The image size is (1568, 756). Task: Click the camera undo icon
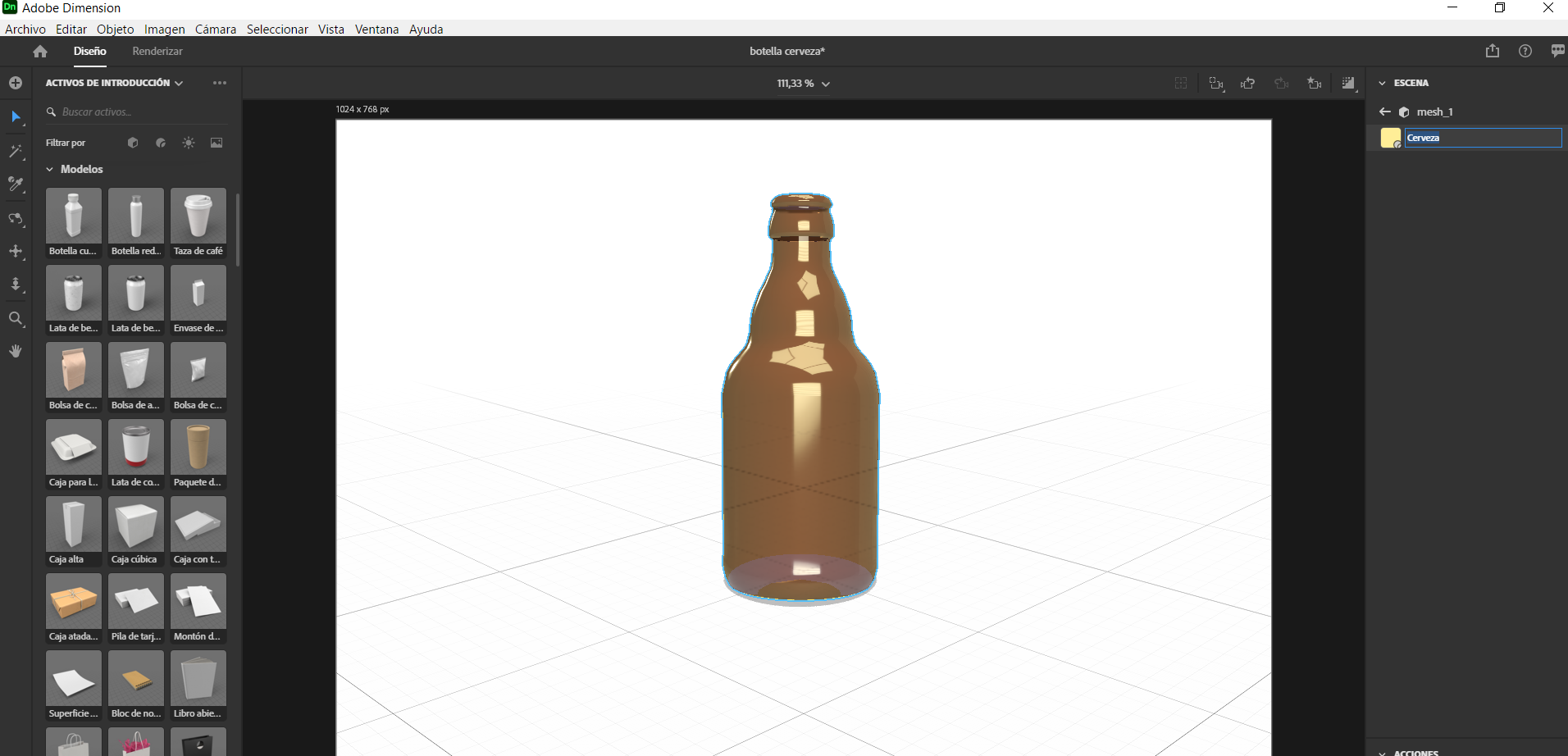[x=1247, y=84]
